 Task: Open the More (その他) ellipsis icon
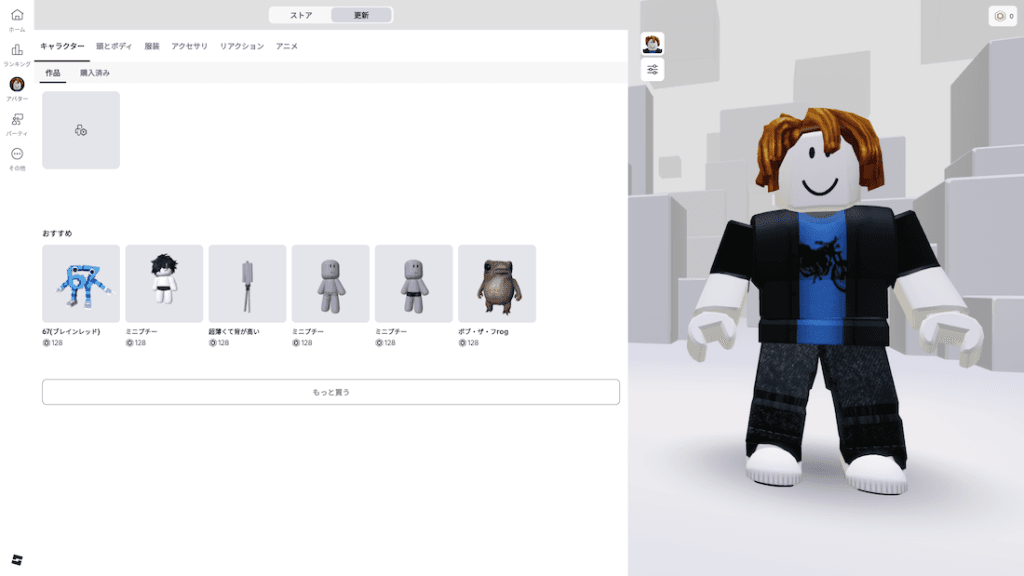[x=17, y=154]
